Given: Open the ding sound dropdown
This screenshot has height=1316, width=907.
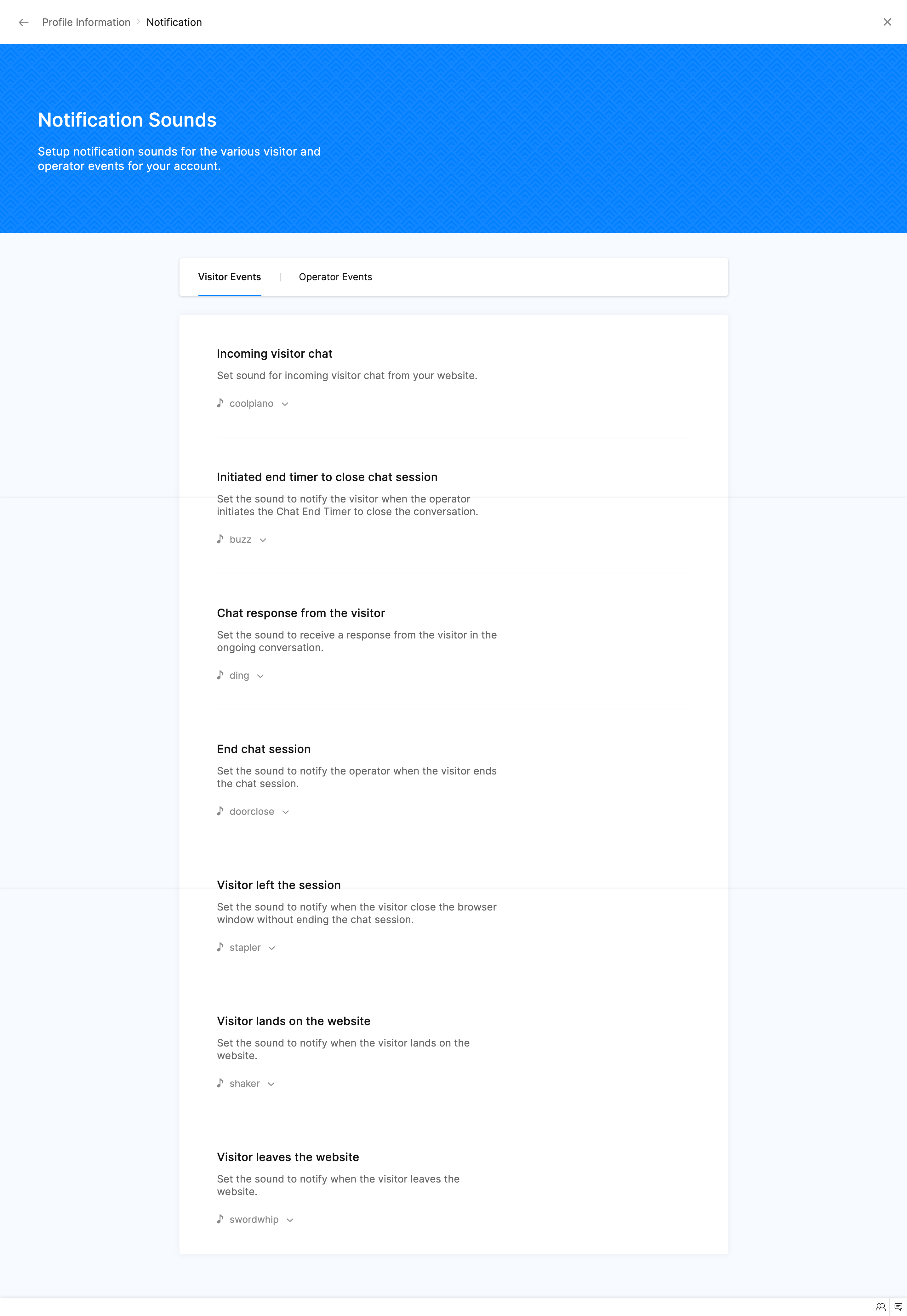Looking at the screenshot, I should pyautogui.click(x=260, y=676).
